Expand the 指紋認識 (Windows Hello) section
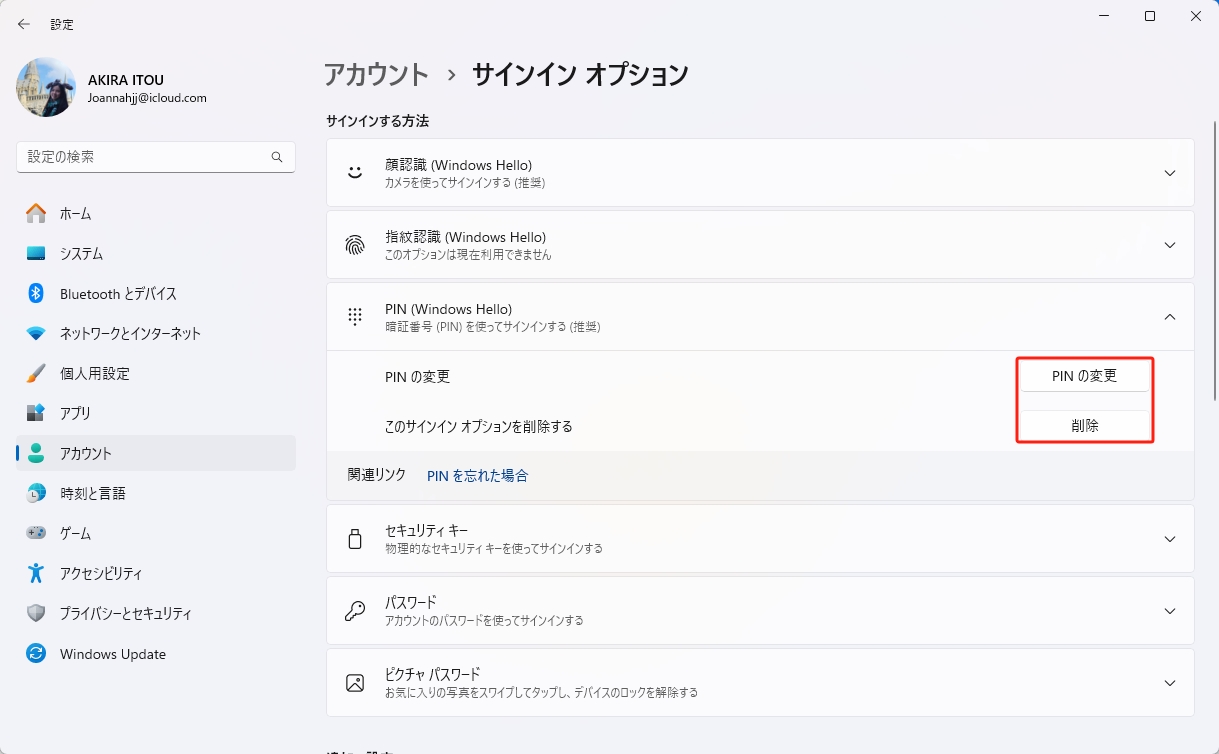This screenshot has height=754, width=1219. coord(1170,245)
